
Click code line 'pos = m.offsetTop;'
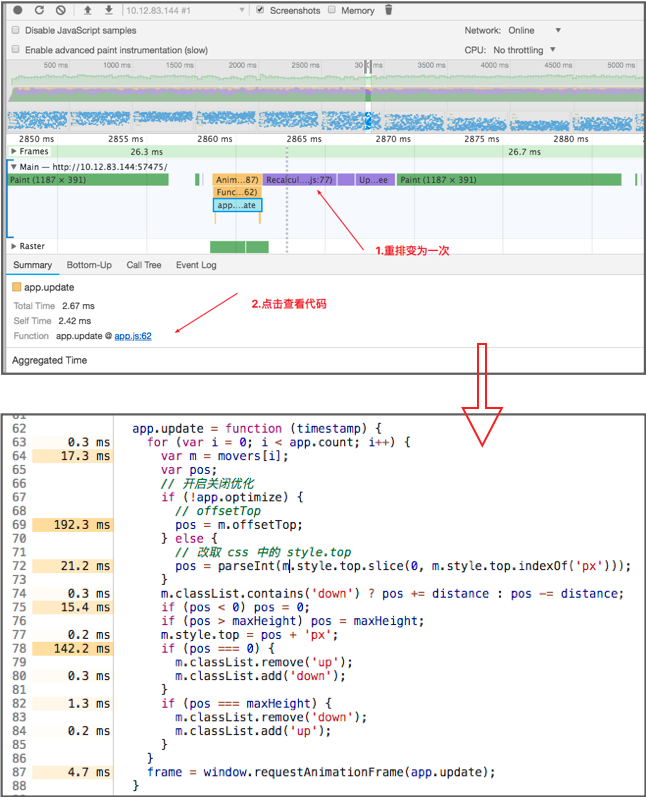239,525
